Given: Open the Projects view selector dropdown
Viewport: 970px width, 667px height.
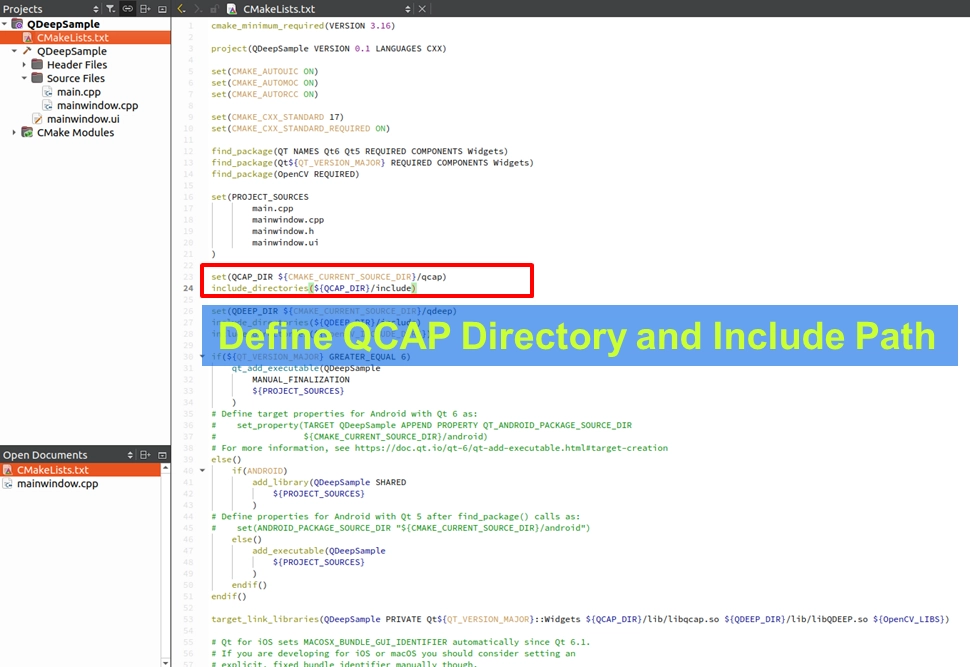Looking at the screenshot, I should point(96,9).
